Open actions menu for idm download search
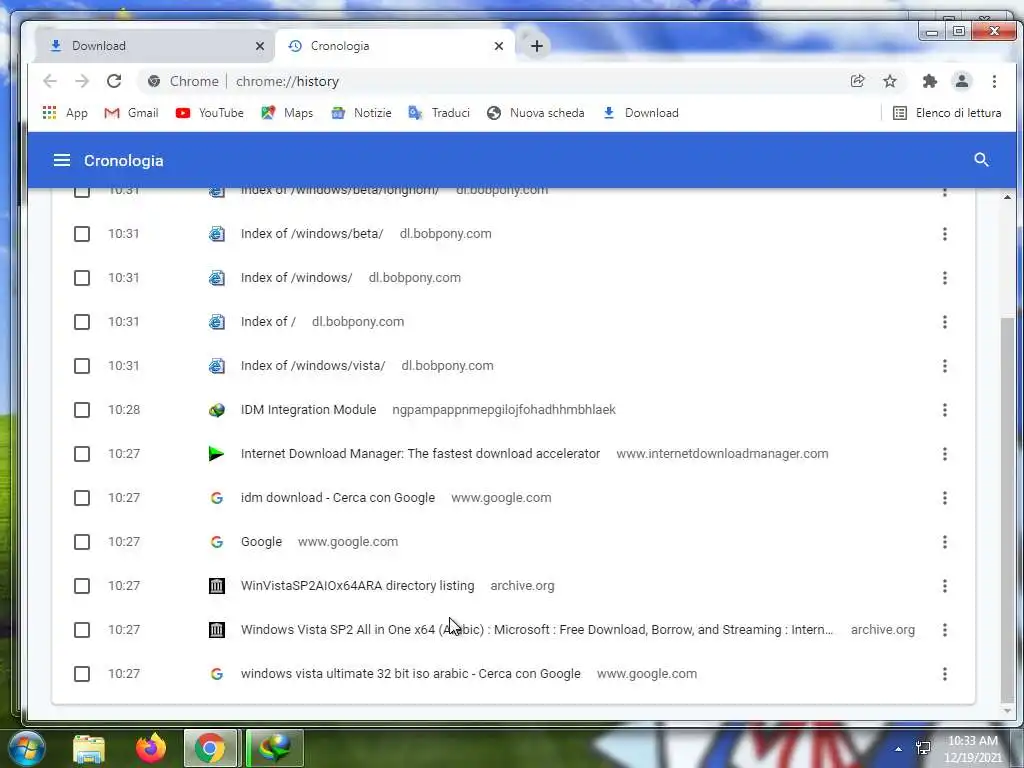Screen dimensions: 1024x768 point(944,498)
